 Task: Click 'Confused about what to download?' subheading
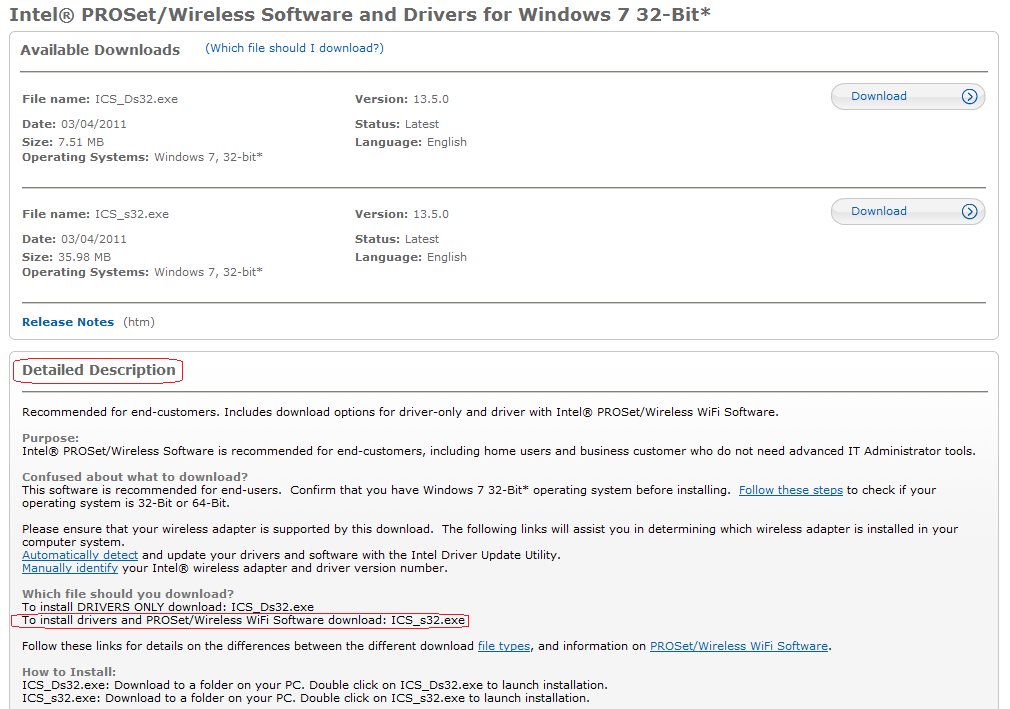(x=135, y=477)
